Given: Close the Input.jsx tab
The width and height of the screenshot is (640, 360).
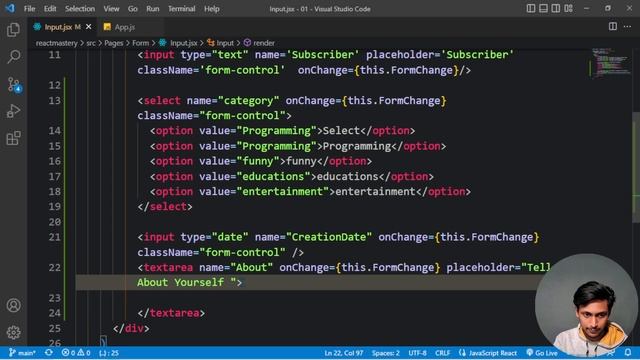Looking at the screenshot, I should click(89, 27).
